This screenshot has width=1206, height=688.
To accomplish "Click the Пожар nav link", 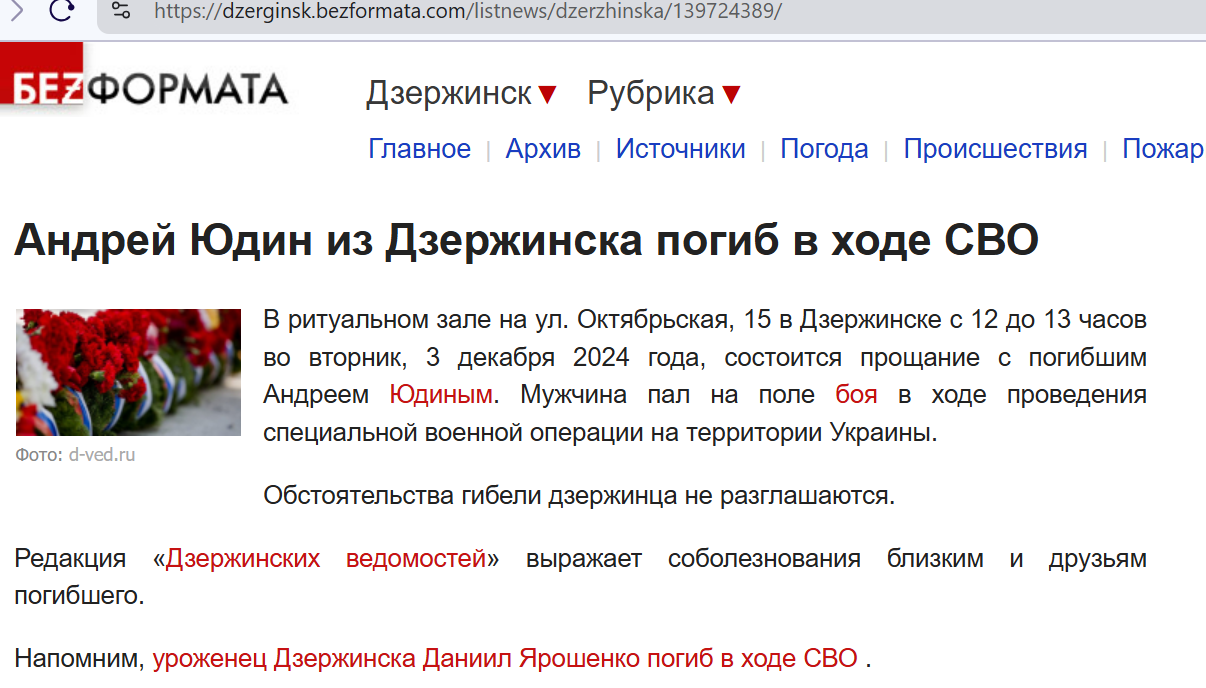I will (x=1163, y=149).
